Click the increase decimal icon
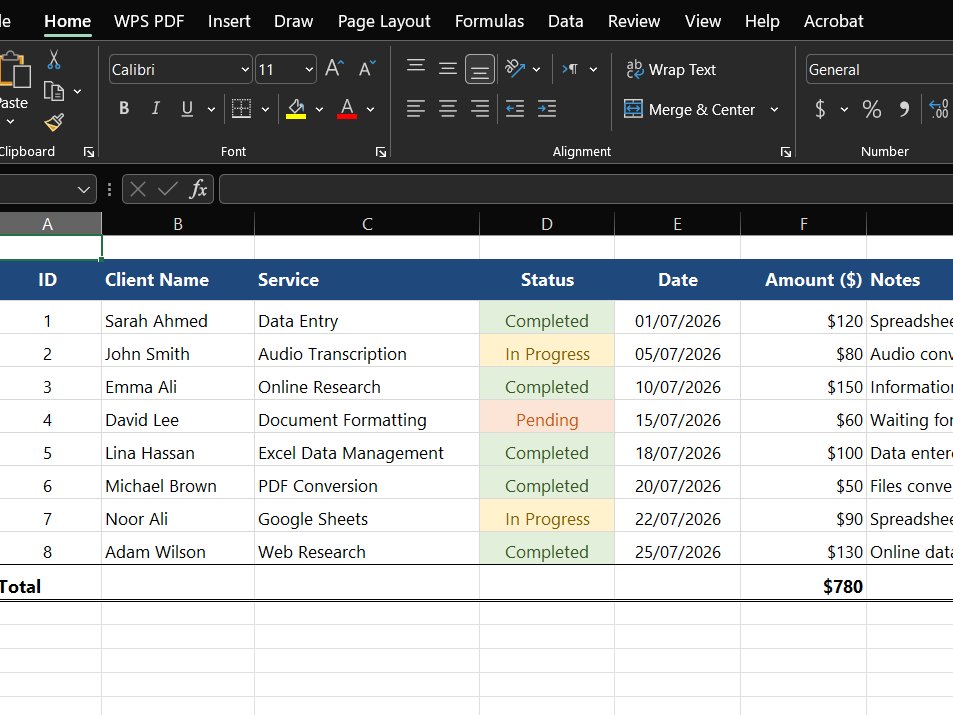This screenshot has height=715, width=953. coord(940,109)
